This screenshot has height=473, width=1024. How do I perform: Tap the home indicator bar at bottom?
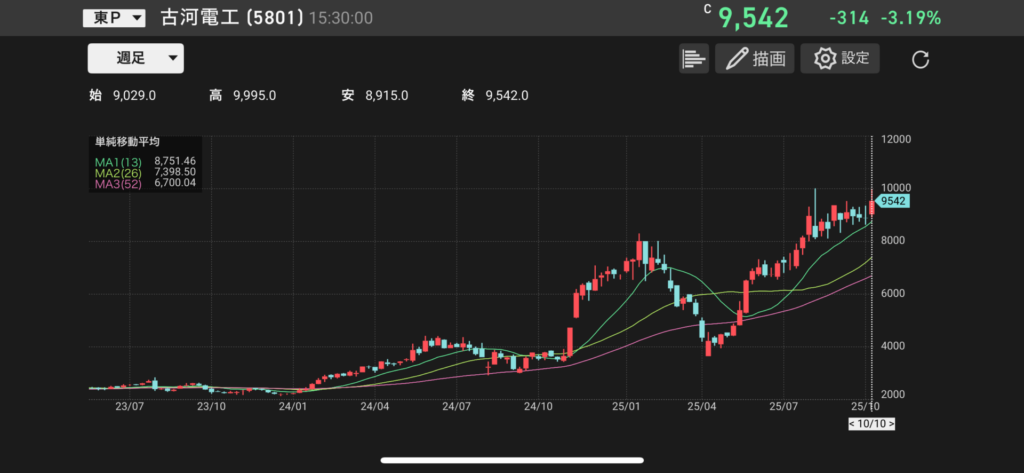pos(511,461)
